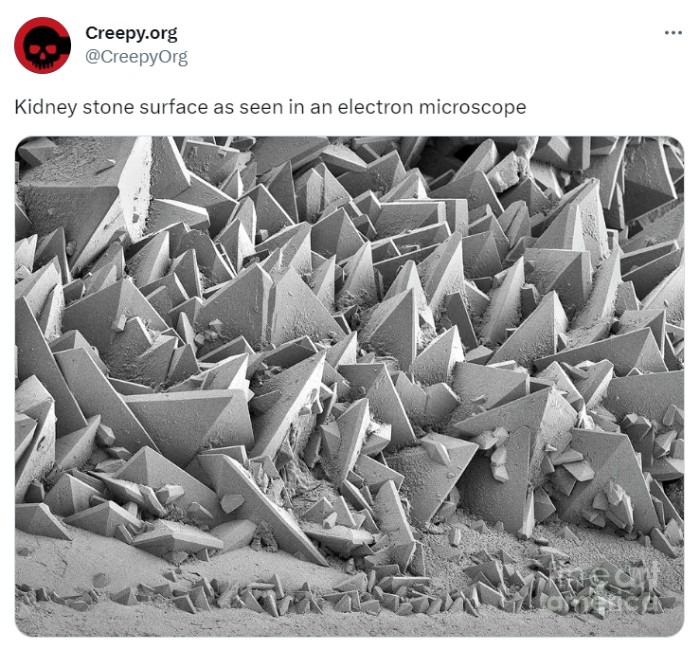Open the three-dot more options menu

point(673,33)
